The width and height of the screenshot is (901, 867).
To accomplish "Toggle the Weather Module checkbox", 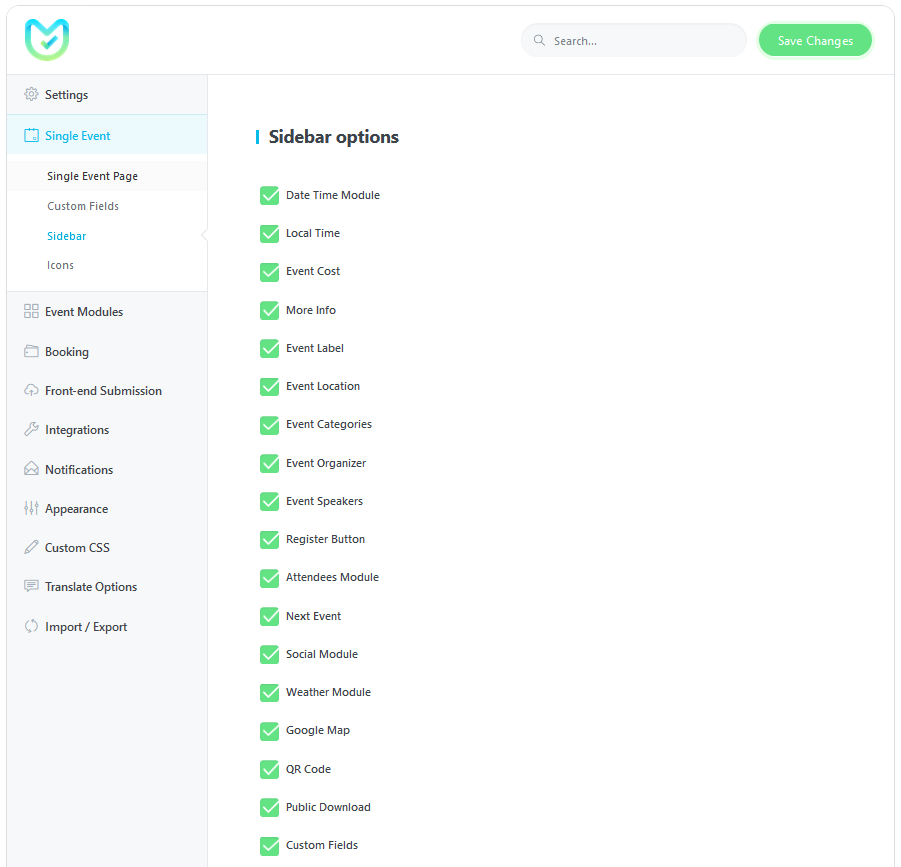I will [269, 693].
